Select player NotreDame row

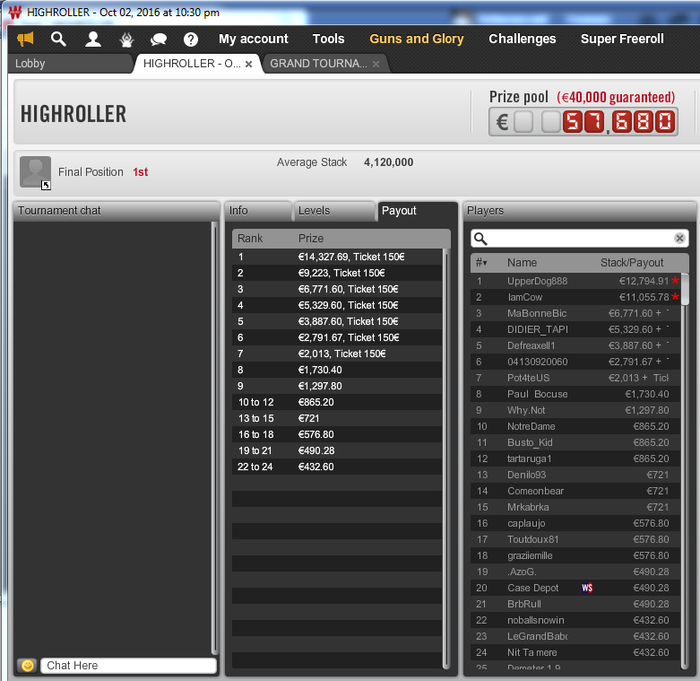575,426
